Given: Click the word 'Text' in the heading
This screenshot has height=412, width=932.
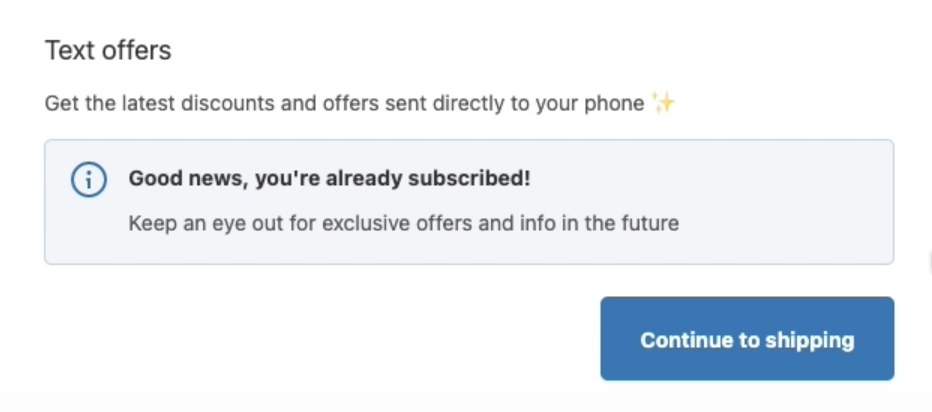Looking at the screenshot, I should (70, 51).
